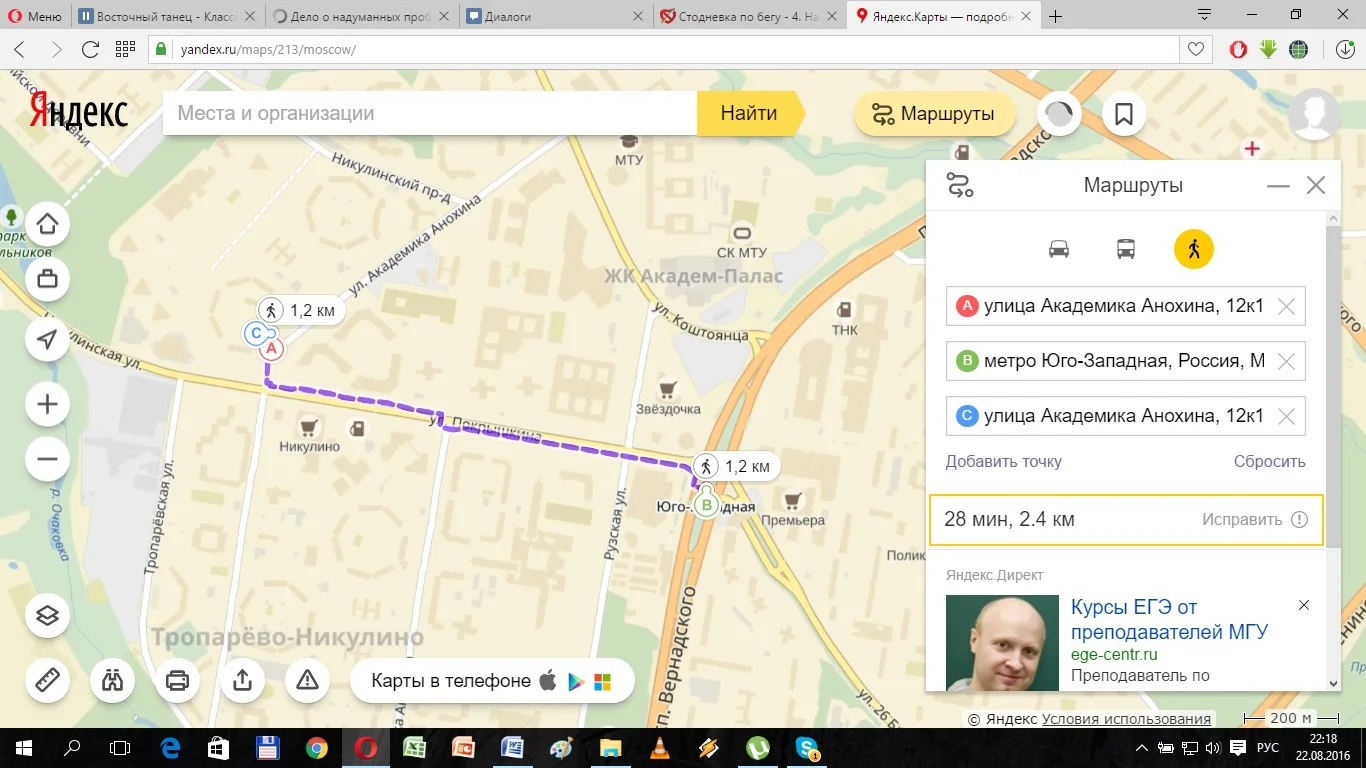
Task: Reload the current page
Action: [x=90, y=49]
